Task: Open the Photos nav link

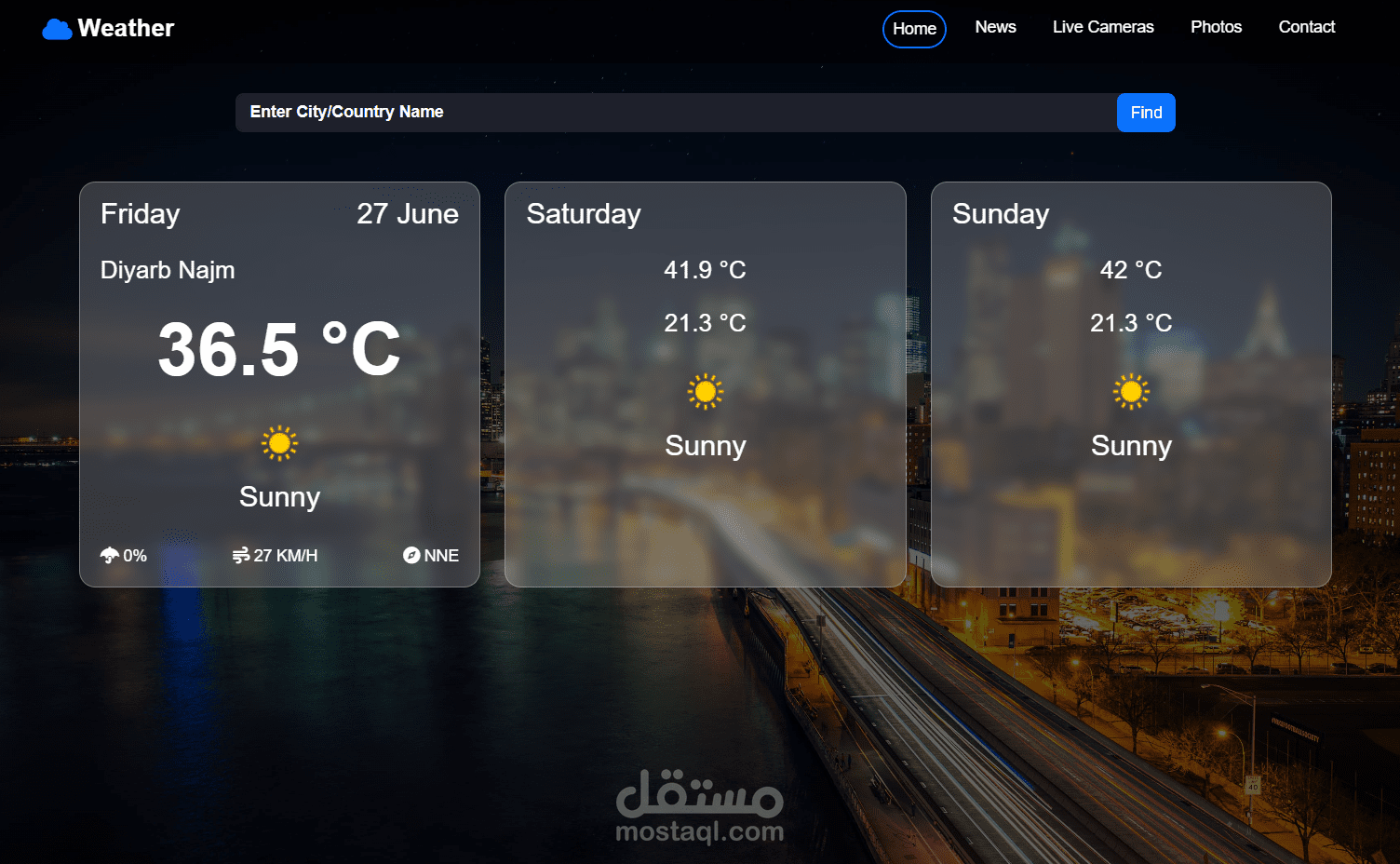Action: [1216, 27]
